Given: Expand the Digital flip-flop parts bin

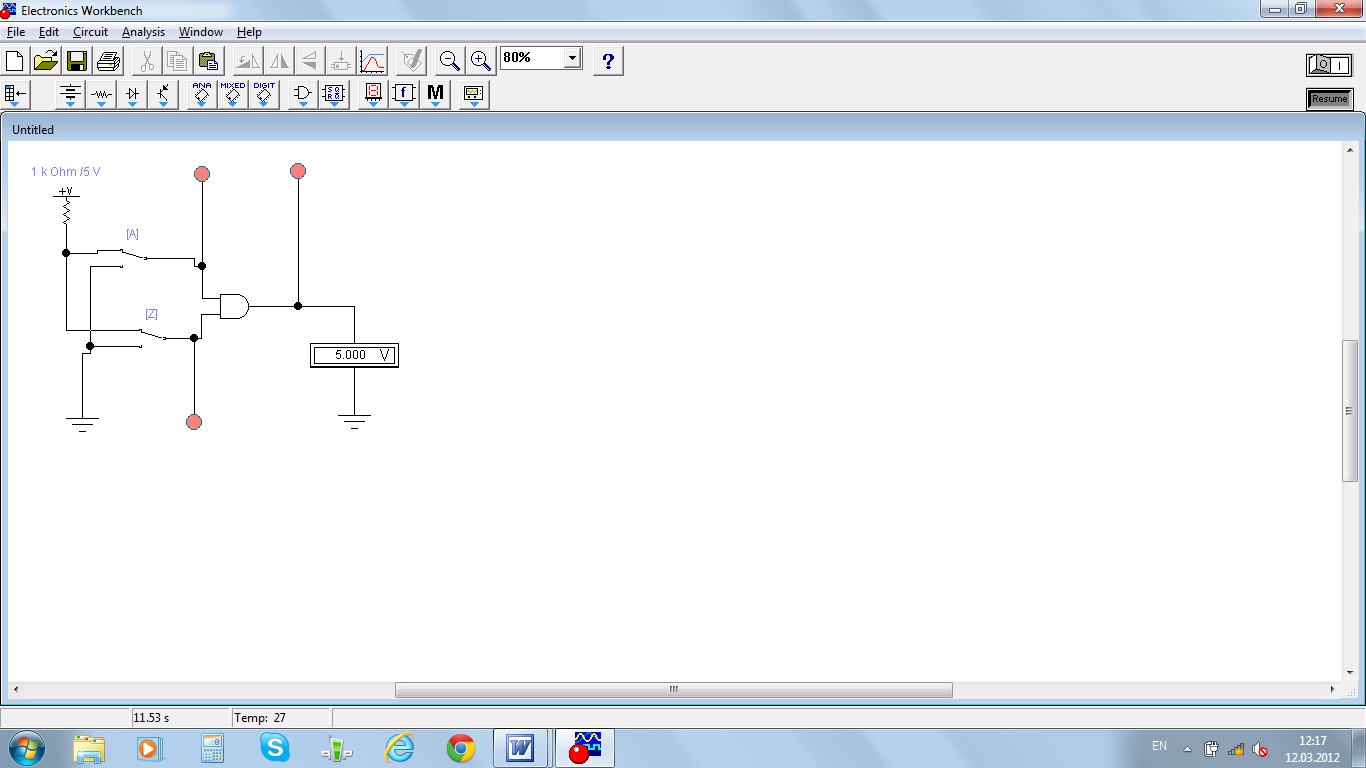Looking at the screenshot, I should pyautogui.click(x=334, y=95).
